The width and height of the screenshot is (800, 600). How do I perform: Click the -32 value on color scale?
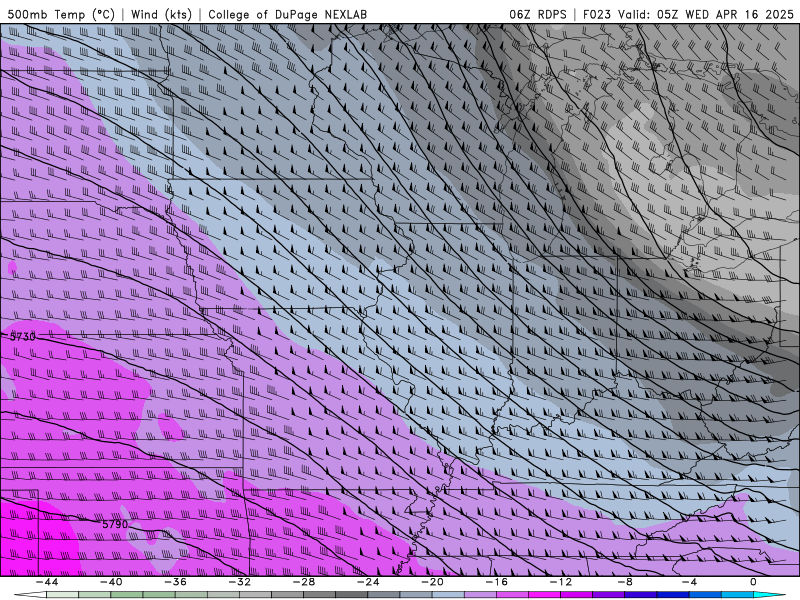240,582
